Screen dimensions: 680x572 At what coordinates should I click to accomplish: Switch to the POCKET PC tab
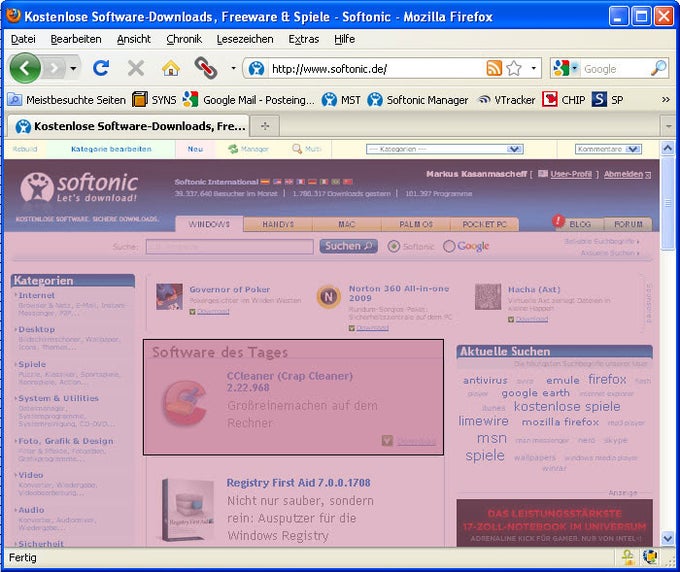click(x=484, y=224)
